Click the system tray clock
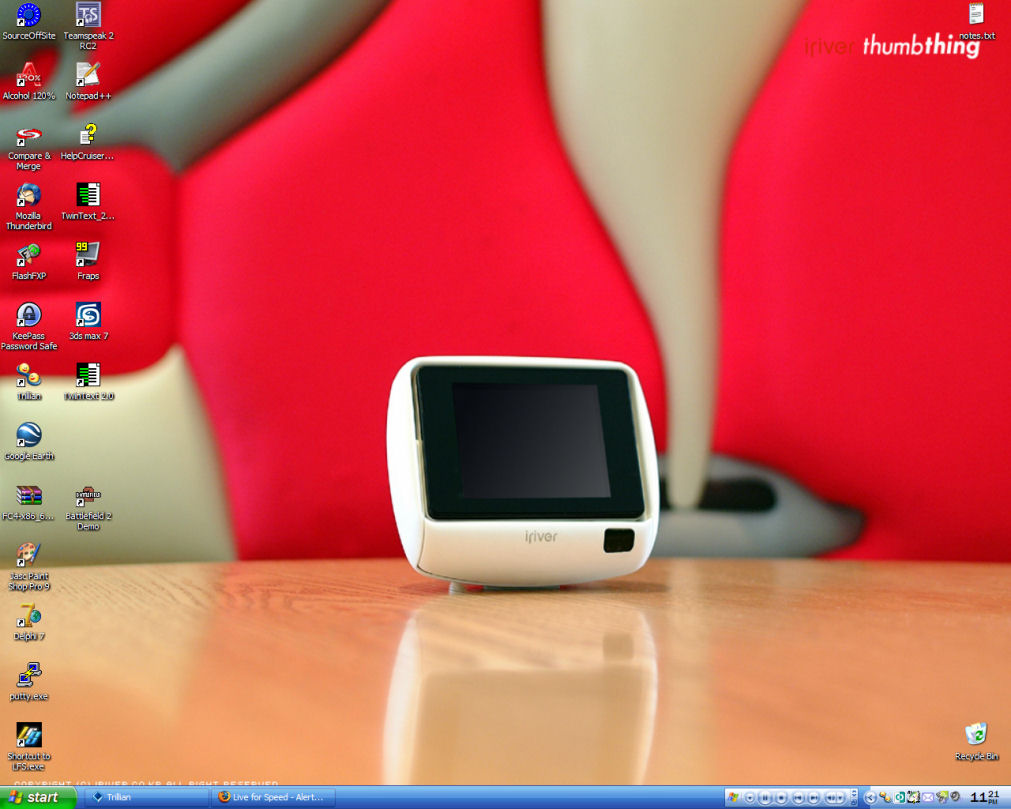This screenshot has width=1011, height=809. point(986,797)
